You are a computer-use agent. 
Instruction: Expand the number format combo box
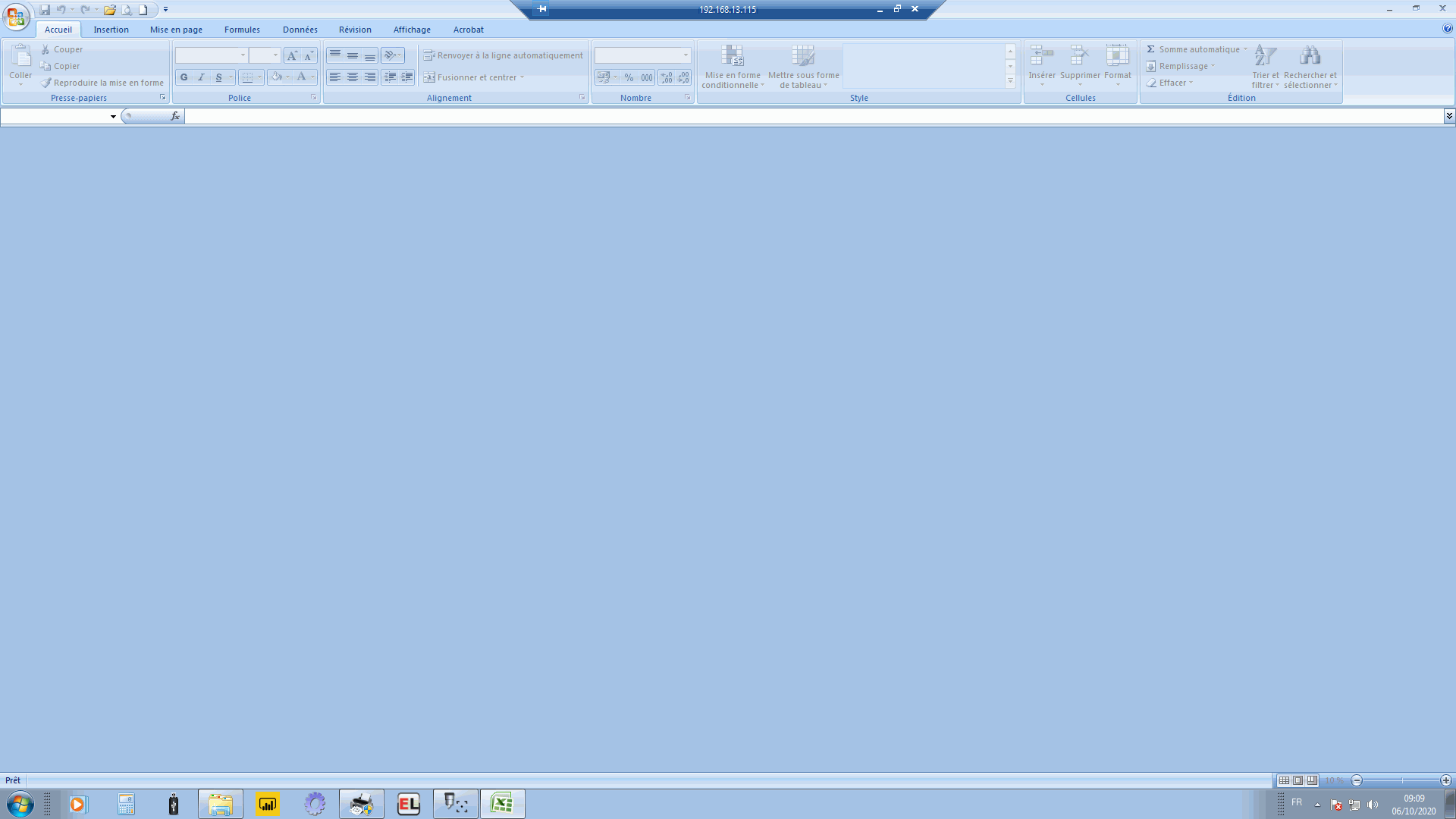point(686,55)
